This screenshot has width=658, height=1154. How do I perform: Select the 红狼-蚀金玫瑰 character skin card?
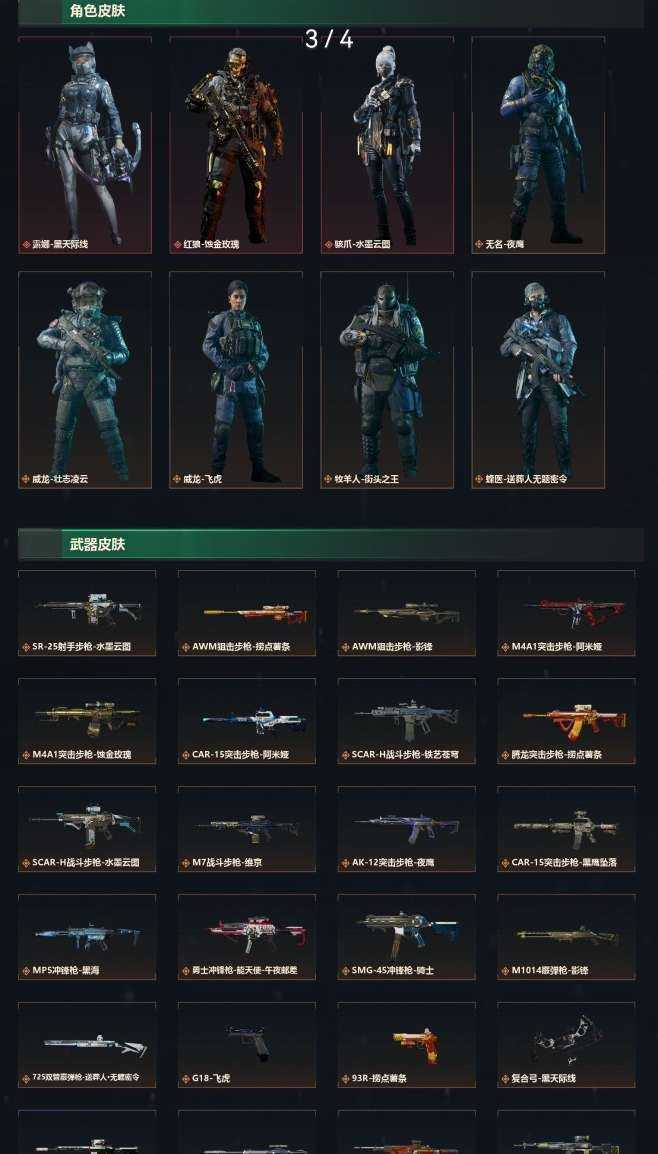pos(236,145)
